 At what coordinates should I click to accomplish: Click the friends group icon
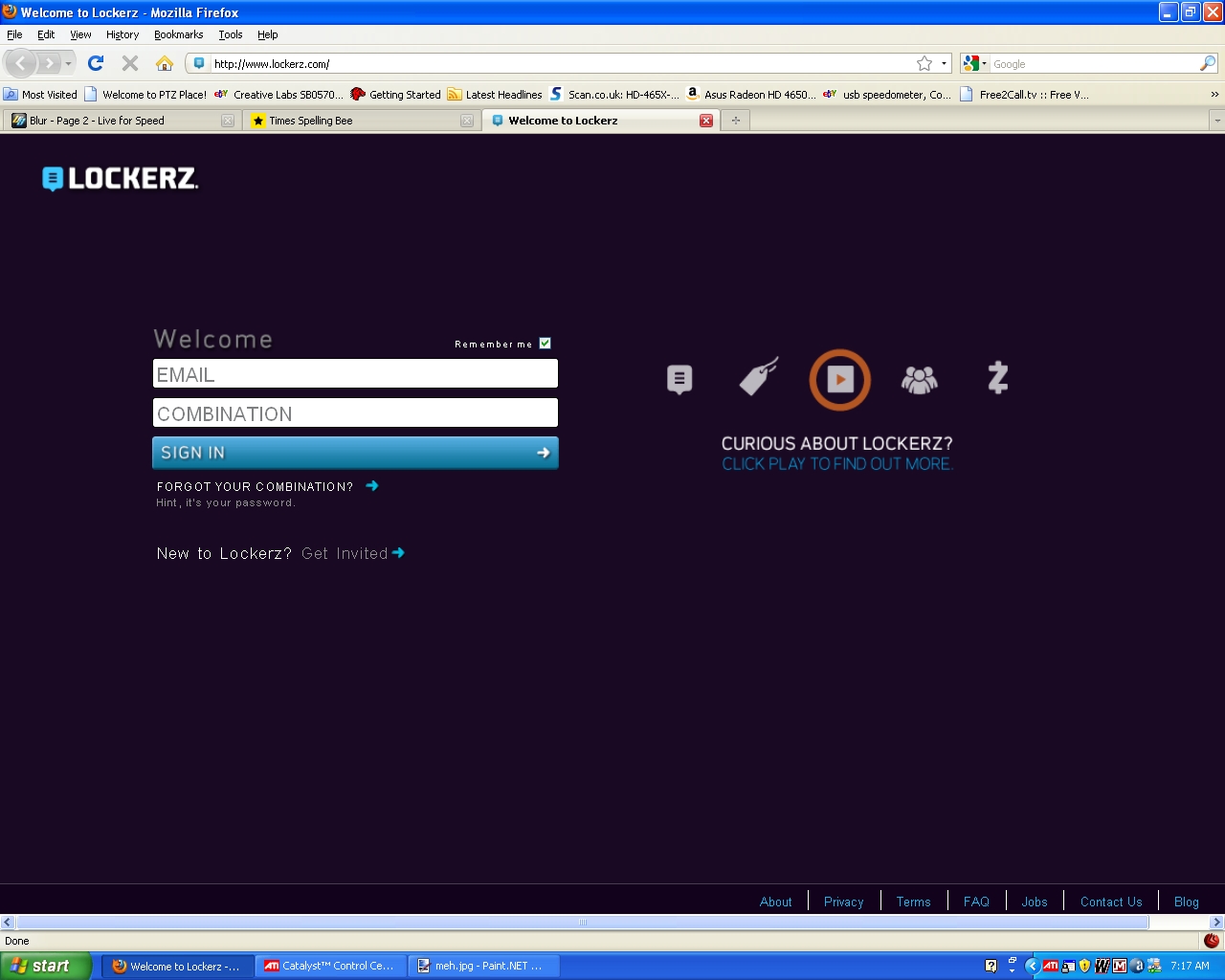(x=919, y=380)
